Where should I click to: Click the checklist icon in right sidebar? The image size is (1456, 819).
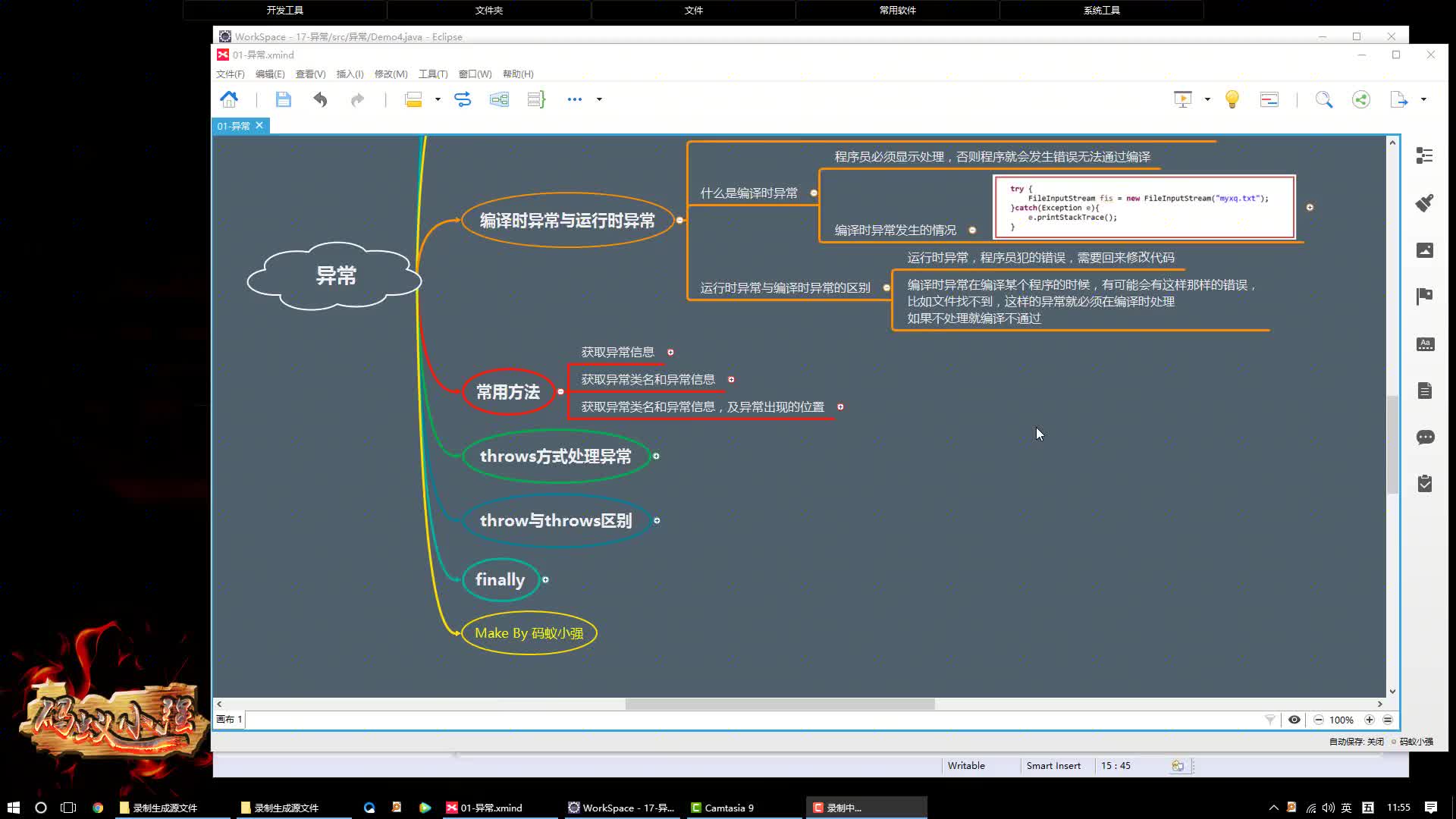pyautogui.click(x=1424, y=484)
